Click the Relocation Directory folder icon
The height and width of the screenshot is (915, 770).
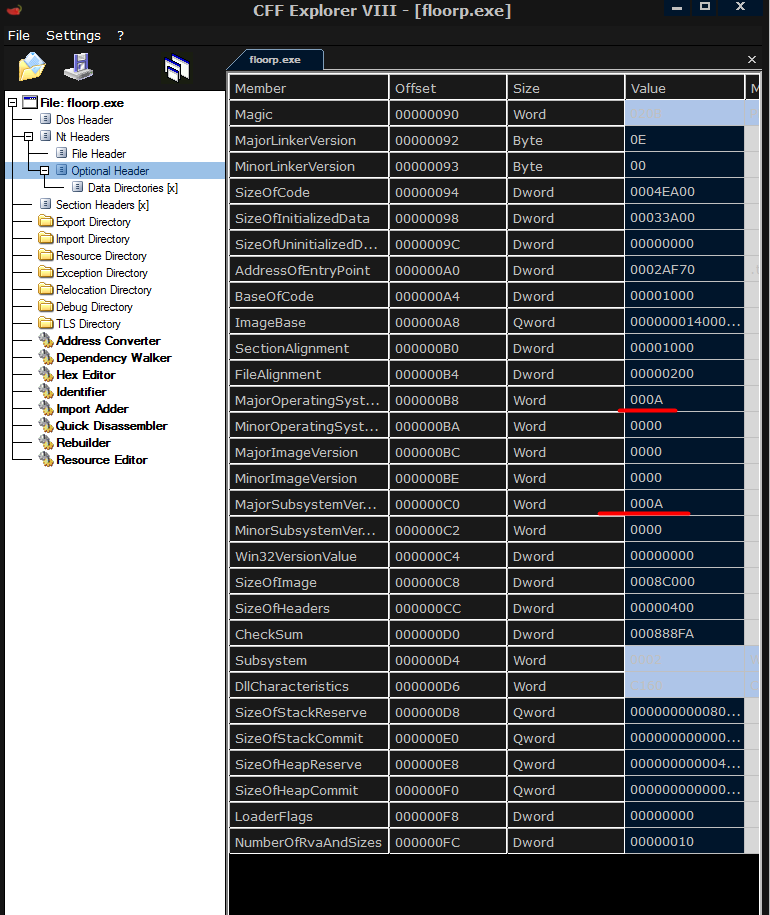pyautogui.click(x=46, y=289)
